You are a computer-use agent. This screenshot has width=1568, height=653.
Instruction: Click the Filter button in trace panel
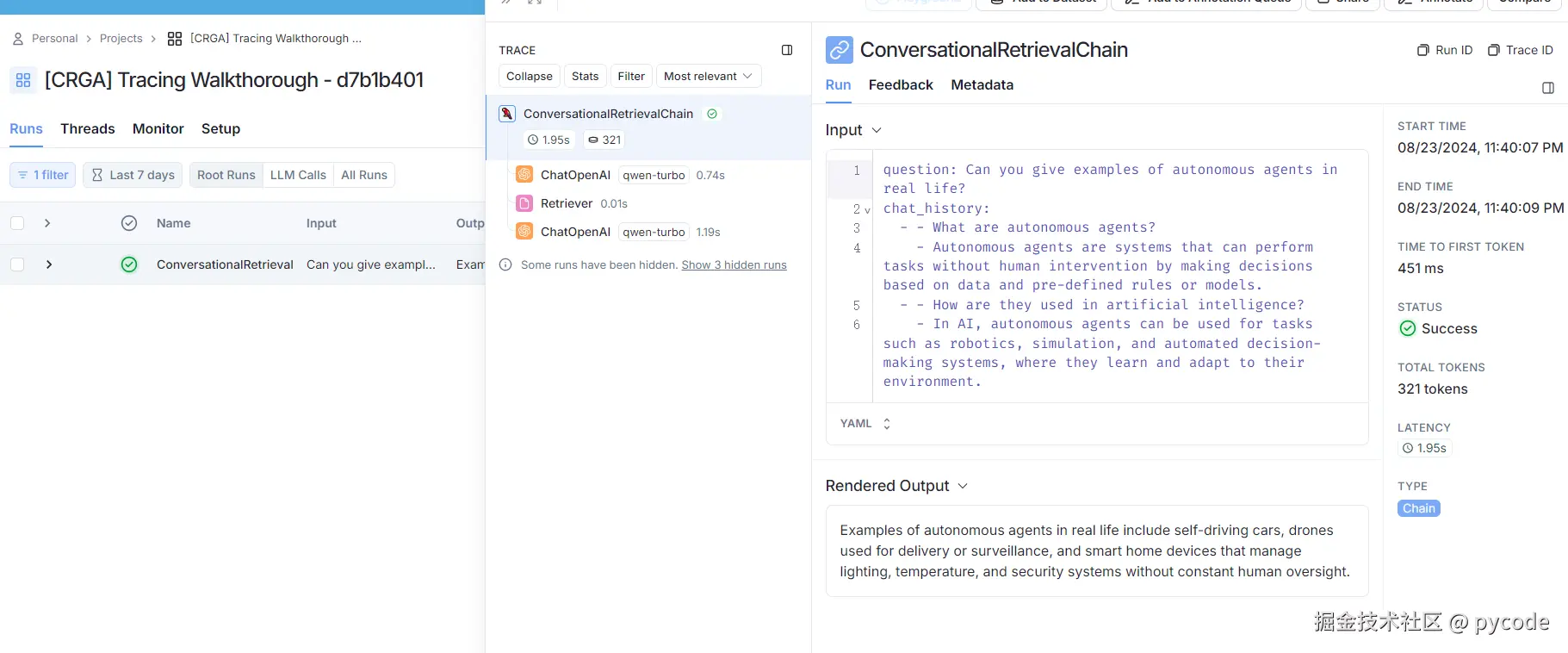[x=631, y=76]
